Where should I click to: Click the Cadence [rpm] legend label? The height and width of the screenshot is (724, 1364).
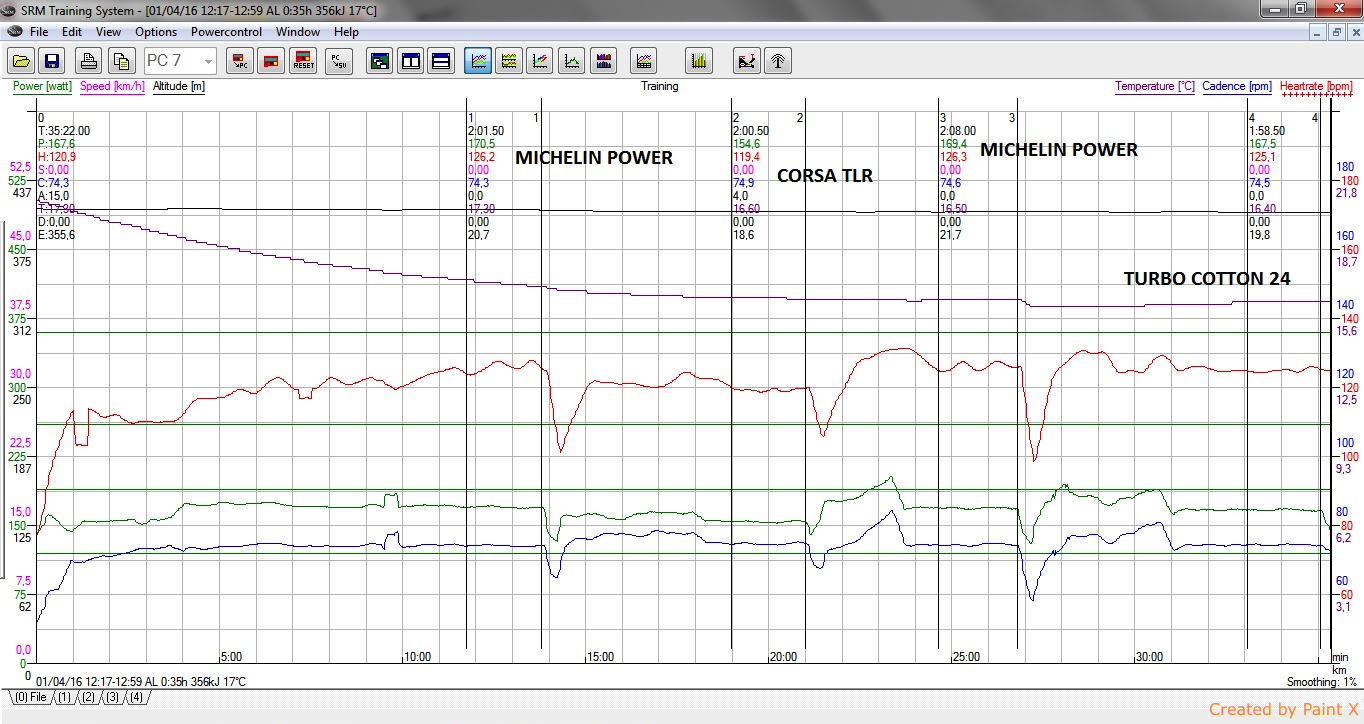coord(1237,86)
